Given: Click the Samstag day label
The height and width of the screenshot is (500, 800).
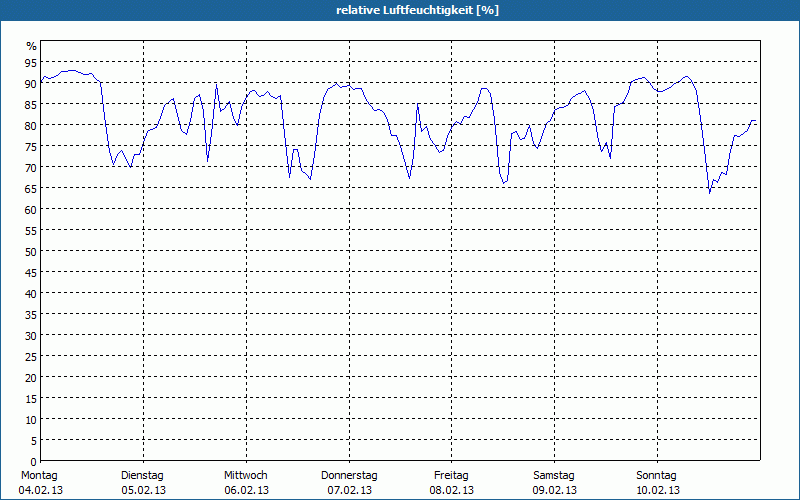Looking at the screenshot, I should point(554,476).
